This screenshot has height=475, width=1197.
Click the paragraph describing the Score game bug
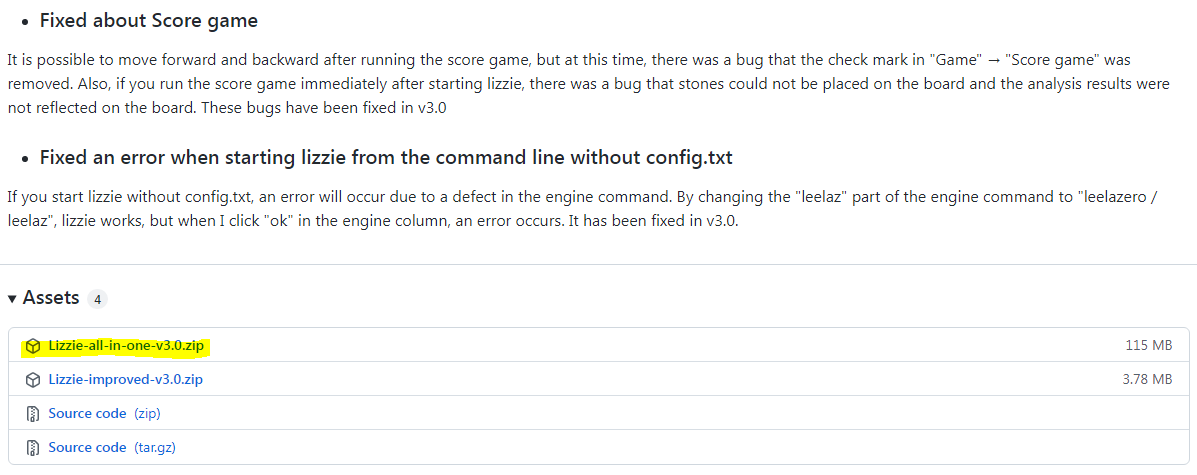pyautogui.click(x=588, y=83)
